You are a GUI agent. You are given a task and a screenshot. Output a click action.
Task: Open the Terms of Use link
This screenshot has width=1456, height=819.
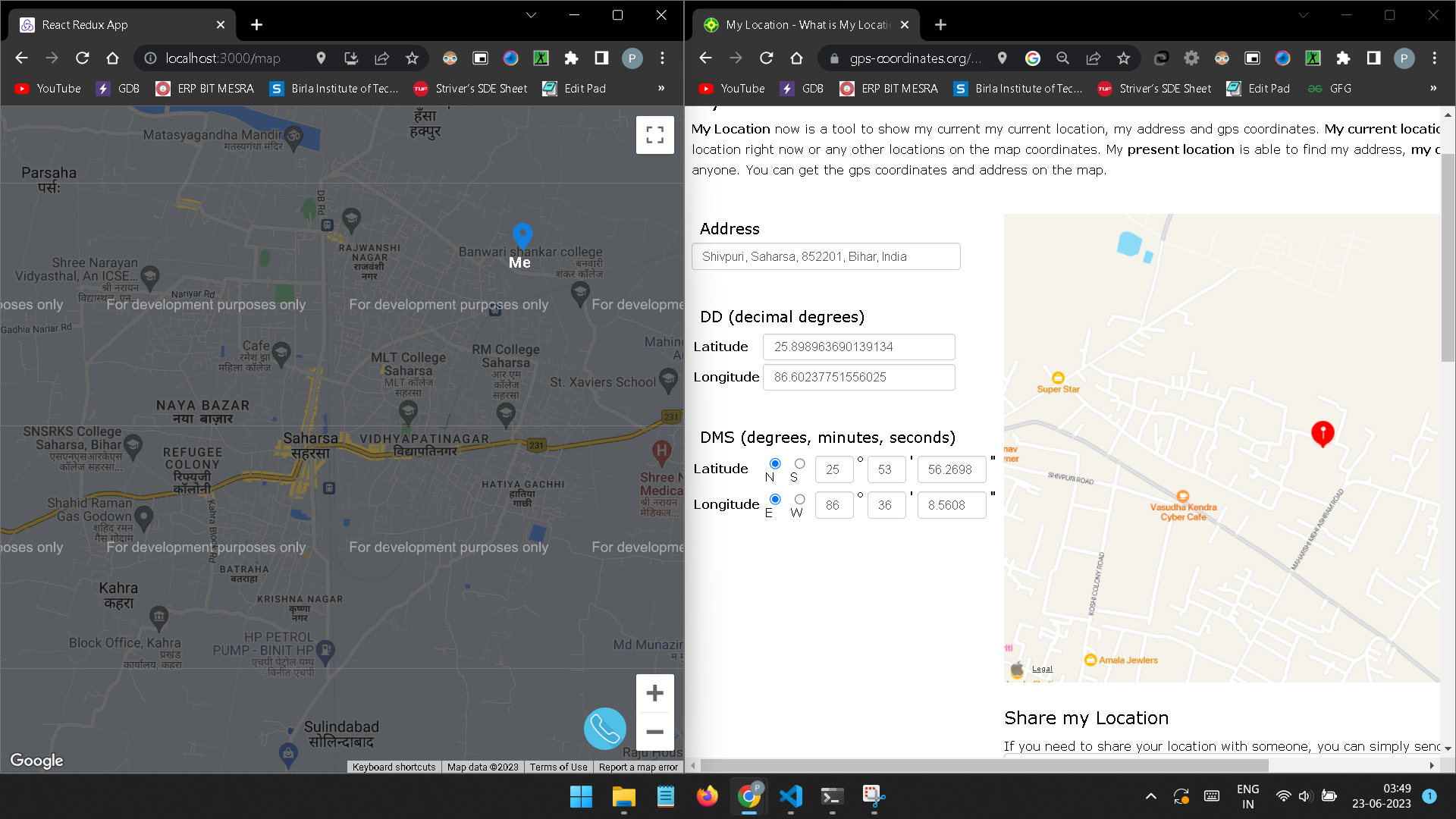tap(558, 767)
